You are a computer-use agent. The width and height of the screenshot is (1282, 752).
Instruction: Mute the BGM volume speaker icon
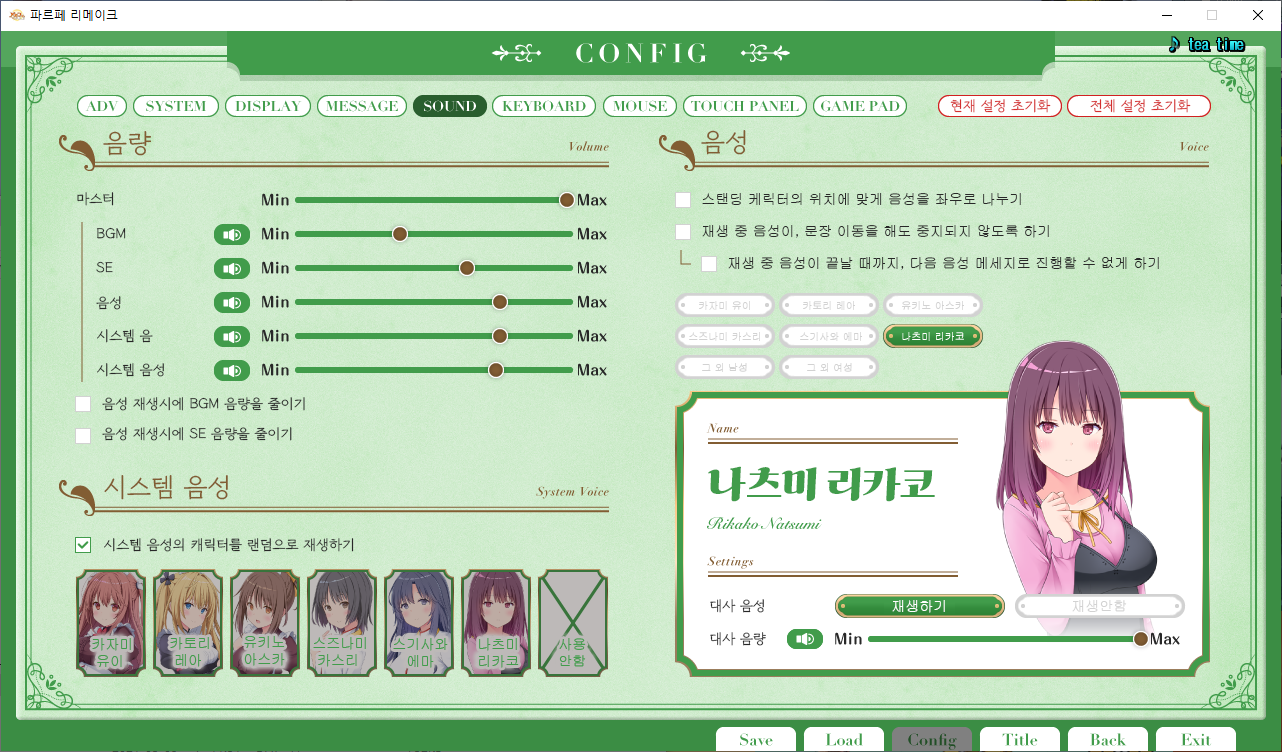click(x=232, y=234)
